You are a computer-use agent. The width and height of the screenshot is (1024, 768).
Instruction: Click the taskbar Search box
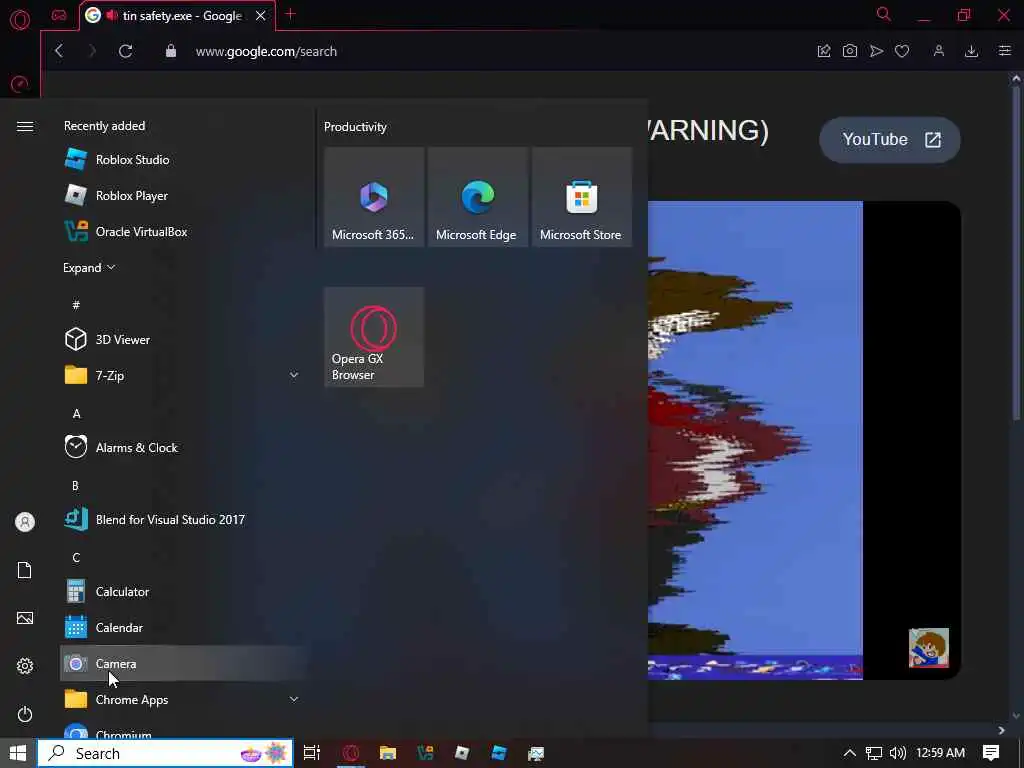[165, 753]
